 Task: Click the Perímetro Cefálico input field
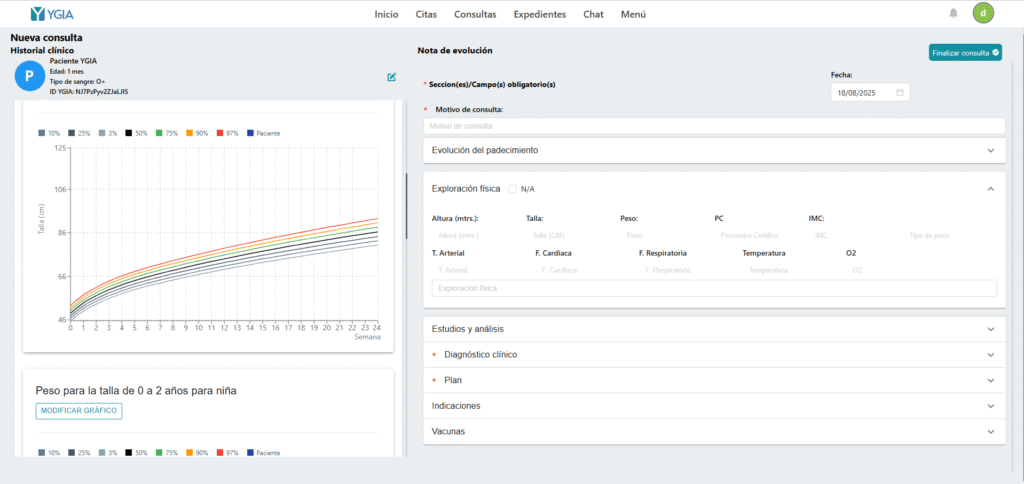758,236
